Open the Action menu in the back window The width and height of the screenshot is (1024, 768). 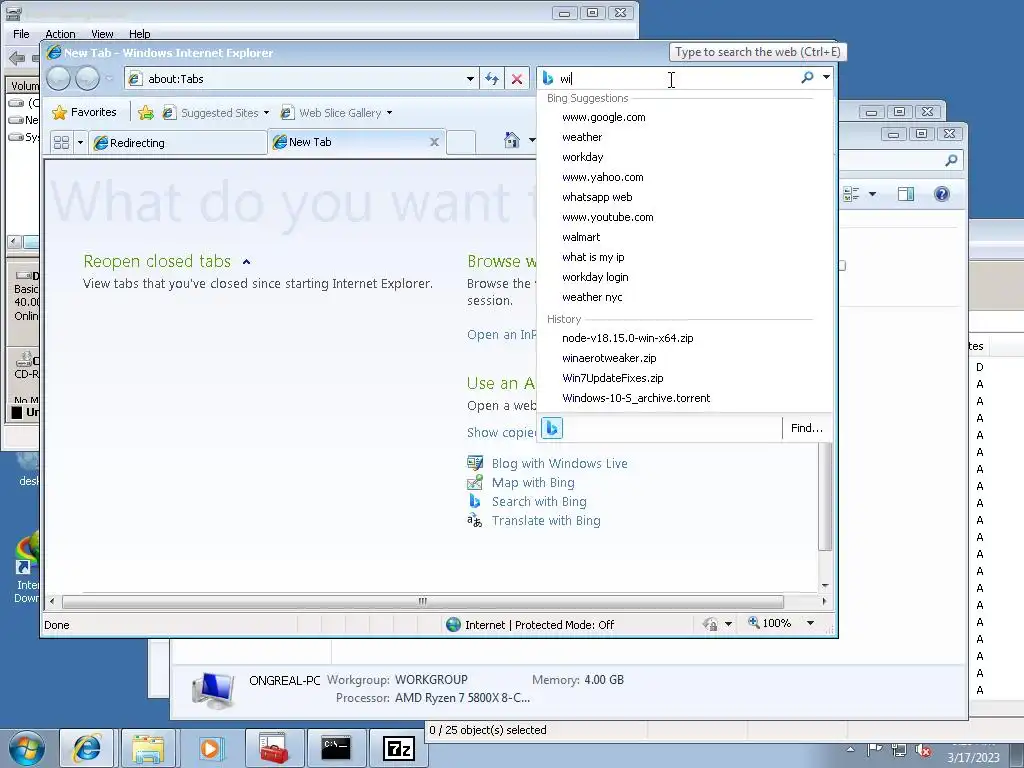[x=60, y=34]
